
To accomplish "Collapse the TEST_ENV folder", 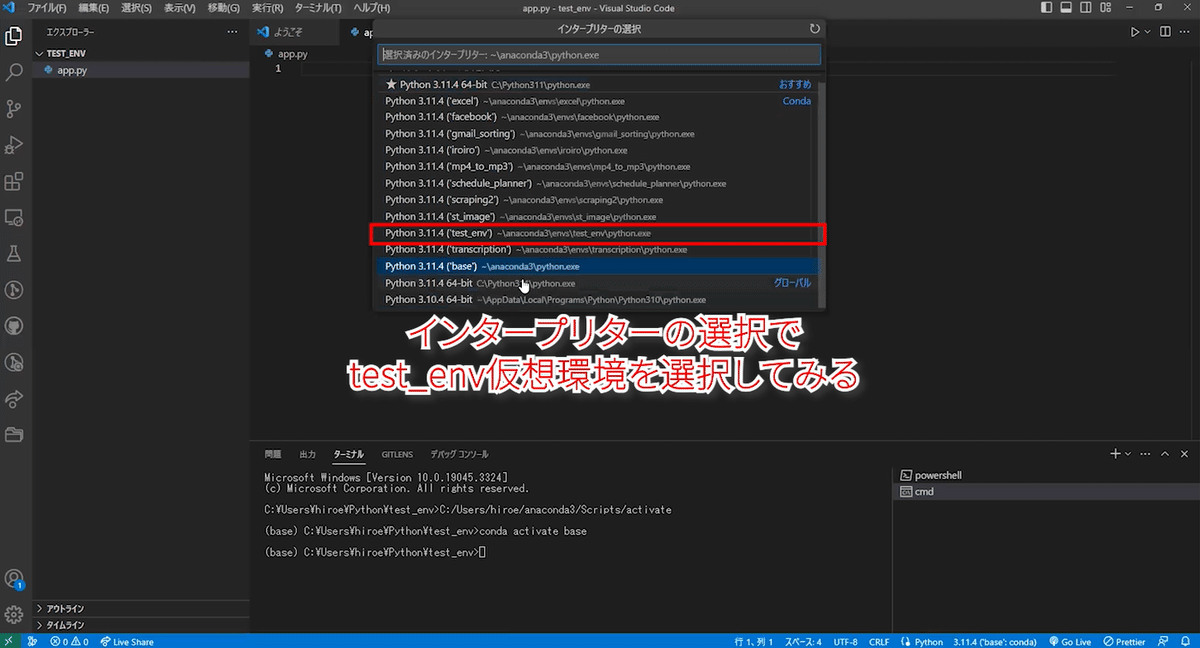I will point(140,53).
